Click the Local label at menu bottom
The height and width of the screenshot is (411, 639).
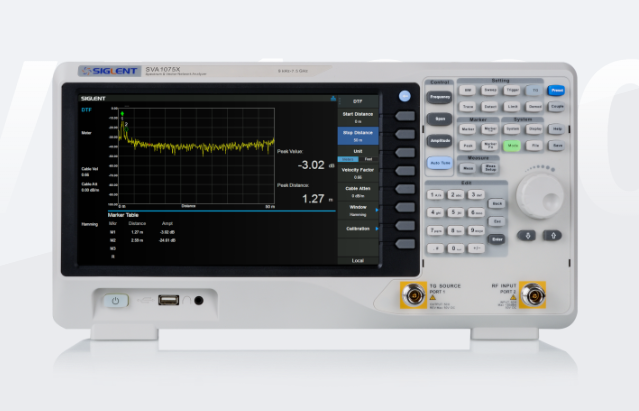click(358, 260)
